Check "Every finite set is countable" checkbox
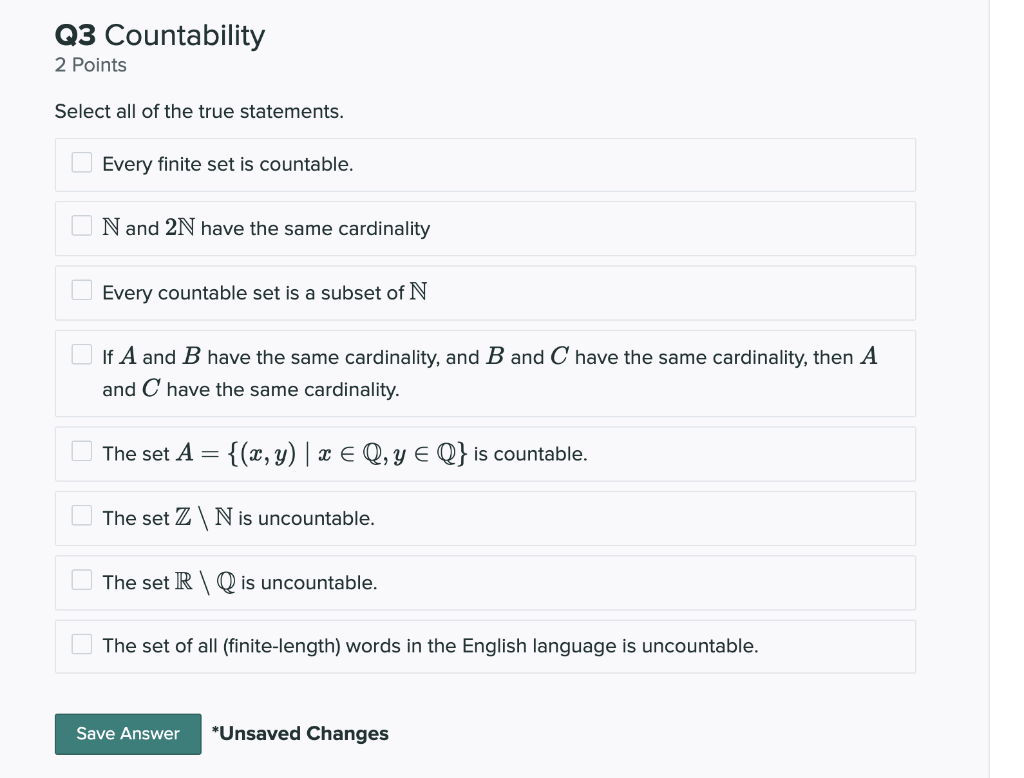 tap(81, 161)
